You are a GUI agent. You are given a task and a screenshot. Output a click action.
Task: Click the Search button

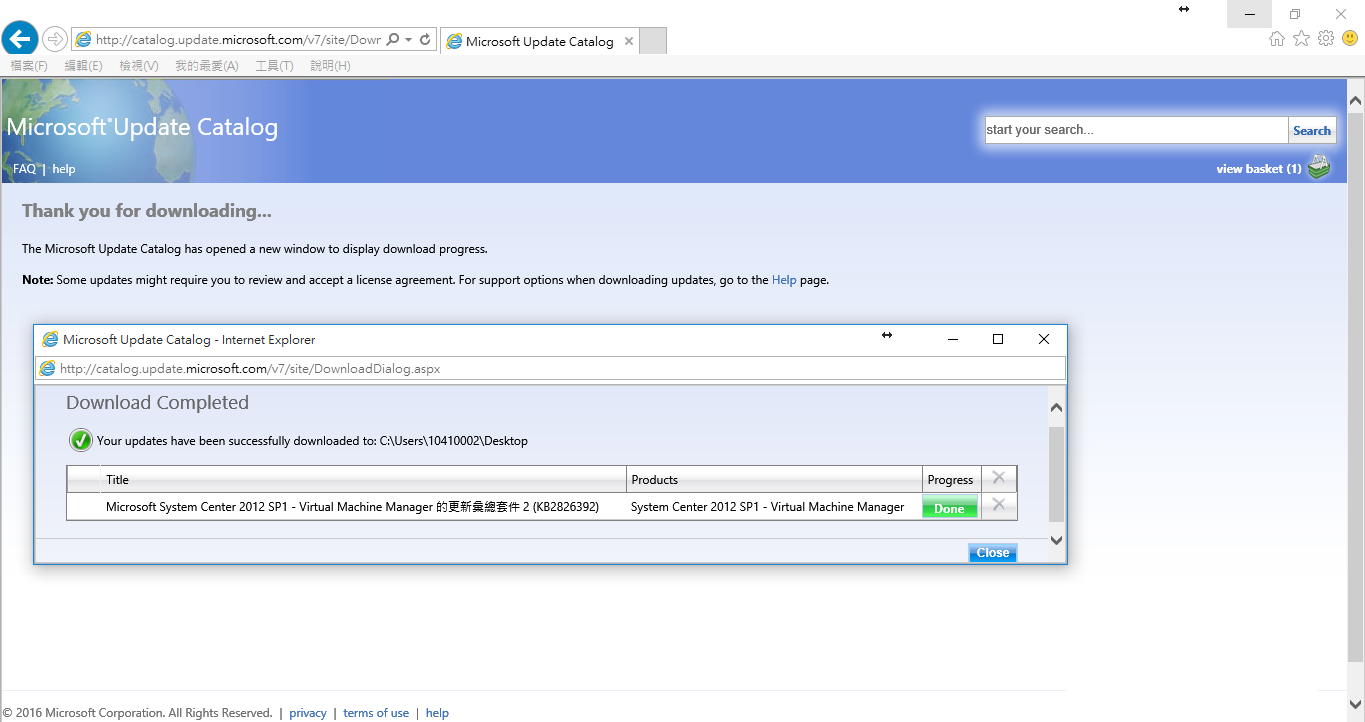[1312, 130]
